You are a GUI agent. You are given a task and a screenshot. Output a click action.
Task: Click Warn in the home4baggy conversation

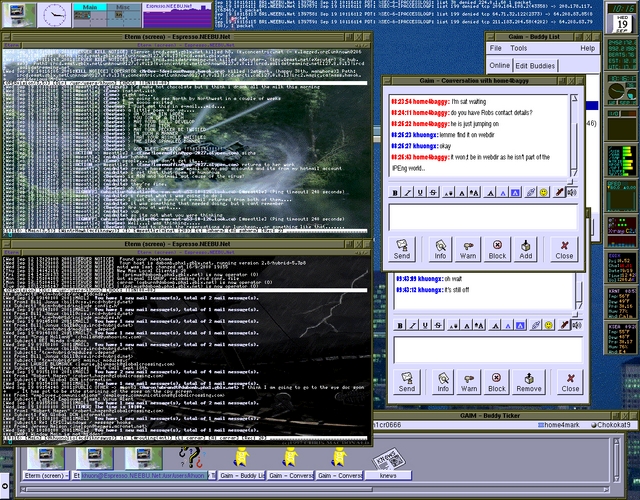click(468, 249)
